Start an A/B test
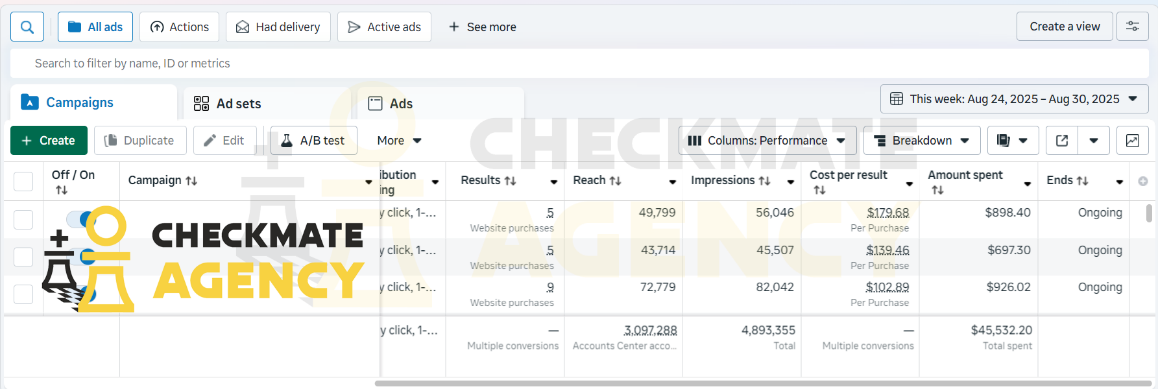The height and width of the screenshot is (389, 1158). tap(314, 140)
